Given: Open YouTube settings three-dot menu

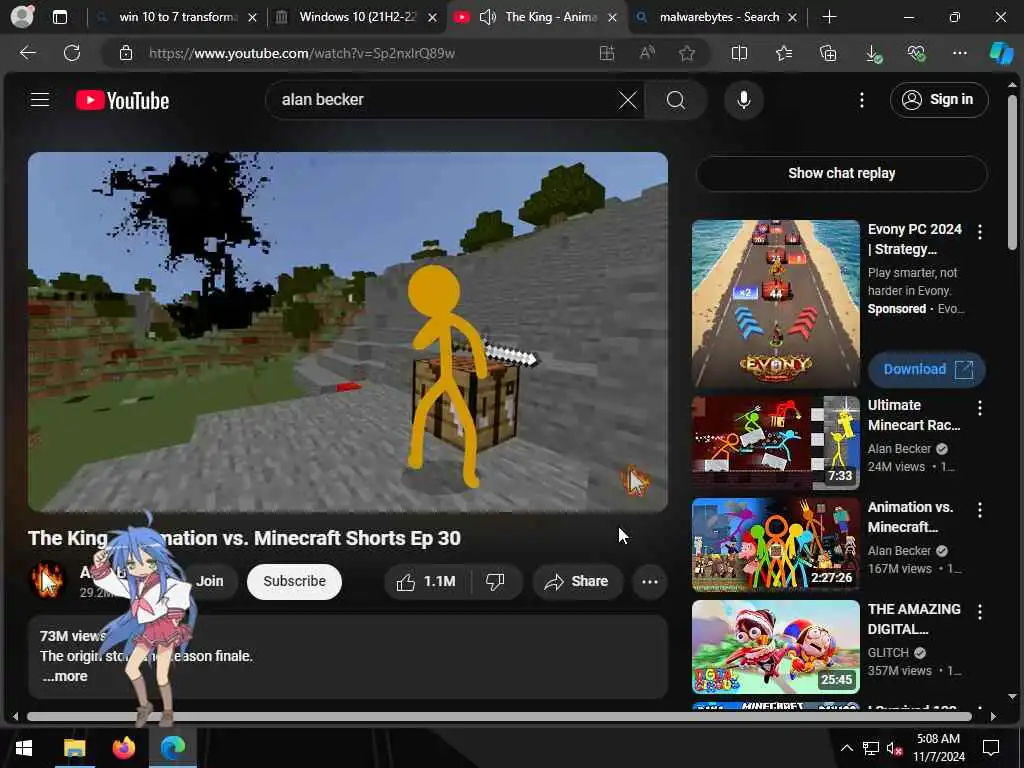Looking at the screenshot, I should 861,100.
